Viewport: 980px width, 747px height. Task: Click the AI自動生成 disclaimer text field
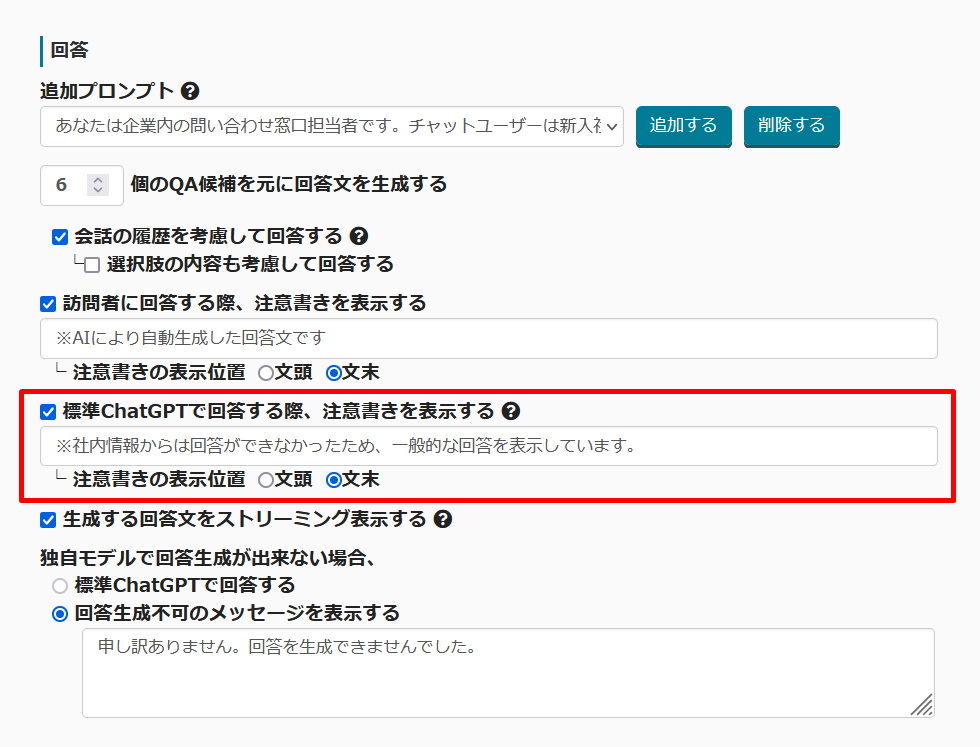(488, 338)
